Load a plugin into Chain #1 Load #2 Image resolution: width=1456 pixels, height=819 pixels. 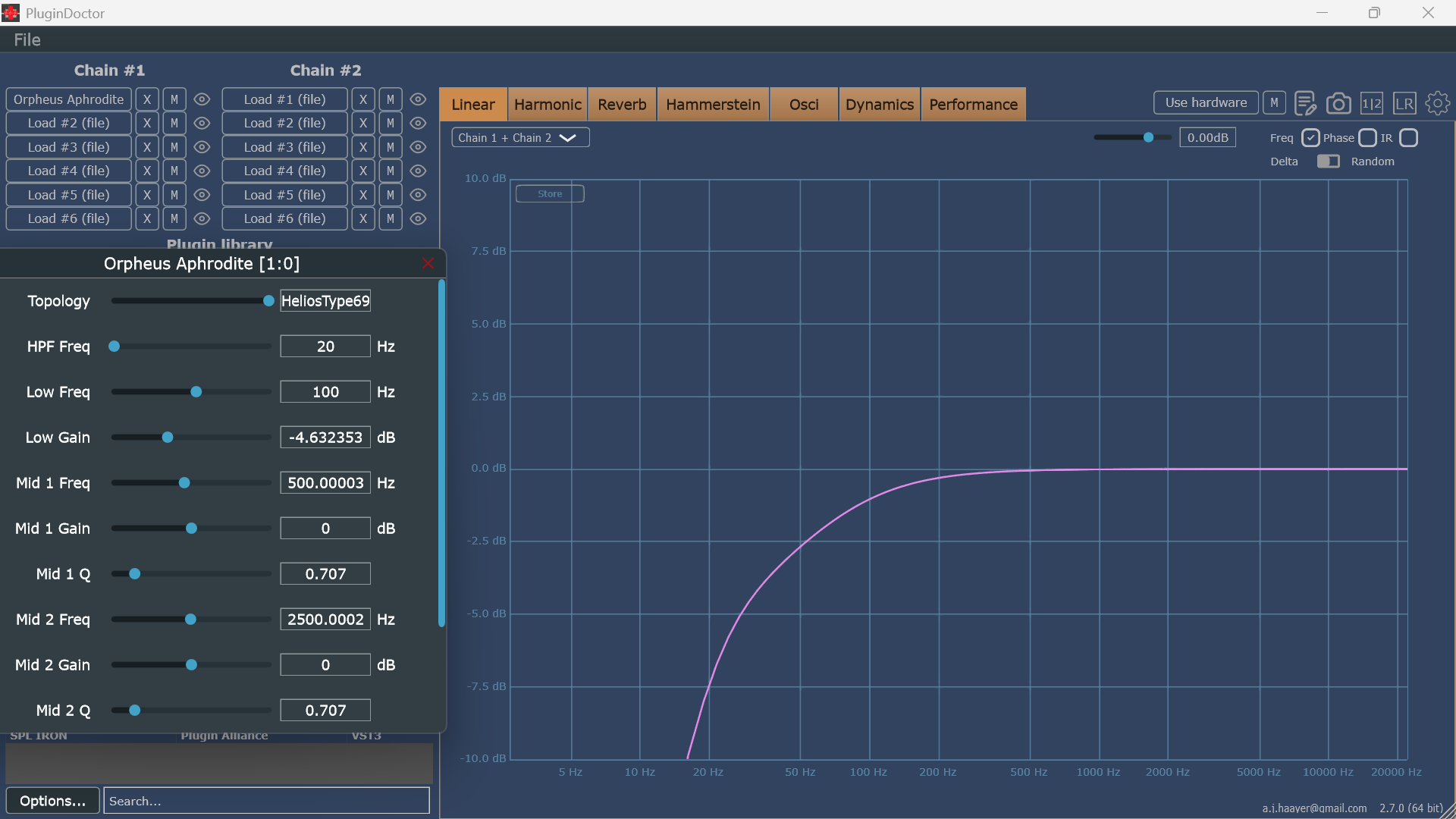[x=69, y=123]
